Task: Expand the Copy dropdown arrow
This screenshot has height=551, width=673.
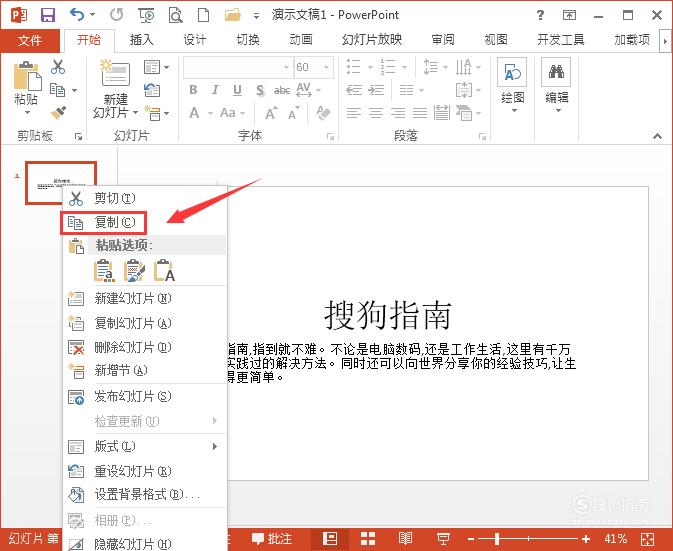Action: click(74, 90)
